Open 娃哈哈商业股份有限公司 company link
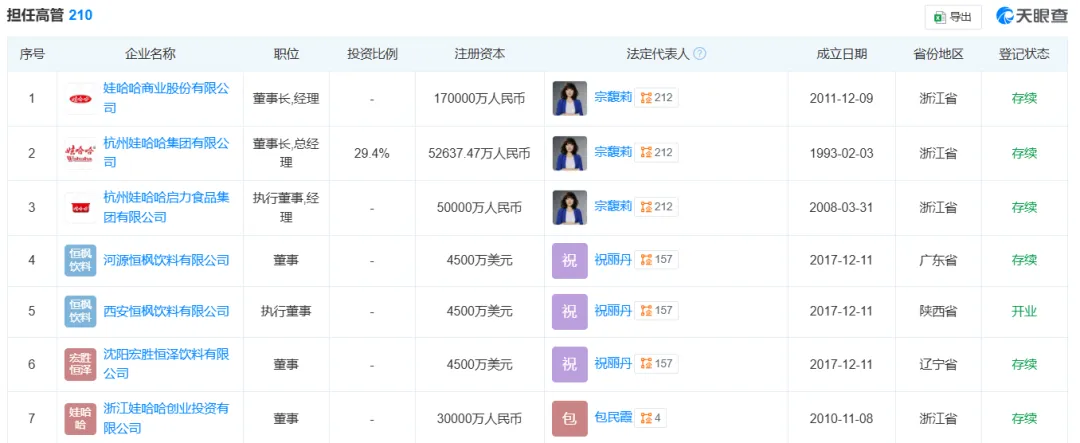The image size is (1080, 443). click(x=166, y=89)
